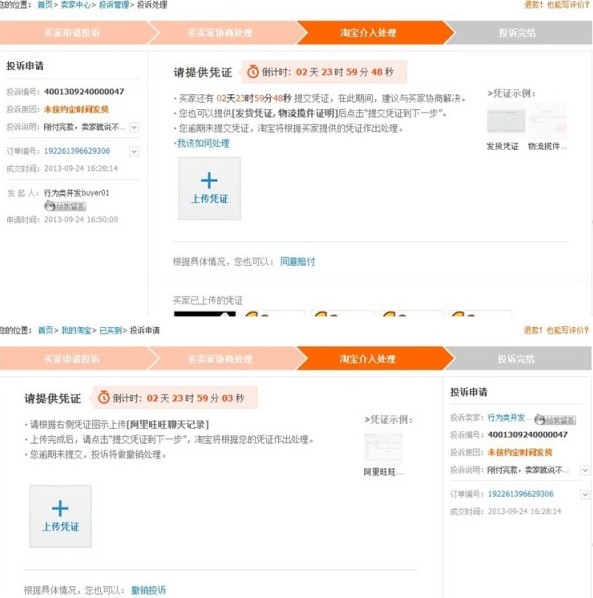Image resolution: width=593 pixels, height=598 pixels.
Task: Click the Wangwang 给我留言 icon under buyer01
Action: [x=65, y=206]
